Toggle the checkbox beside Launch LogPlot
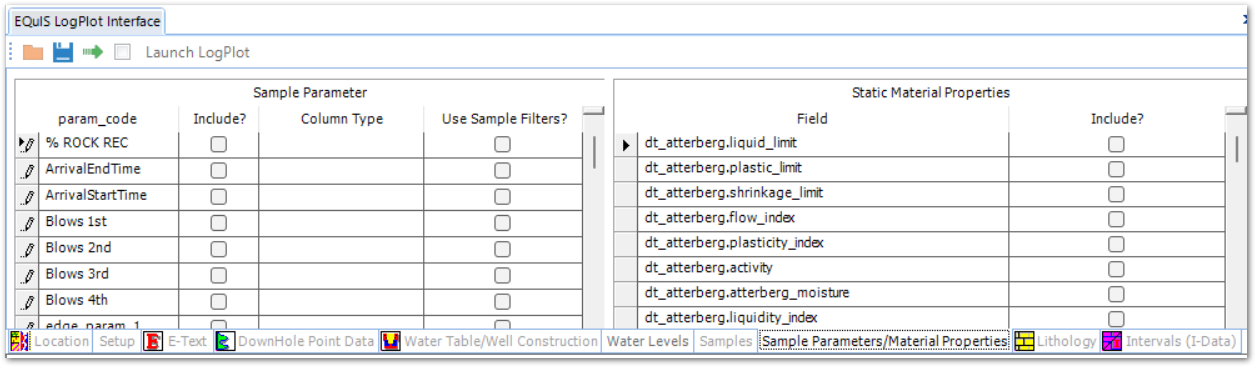Viewport: 1256px width, 367px height. 123,52
